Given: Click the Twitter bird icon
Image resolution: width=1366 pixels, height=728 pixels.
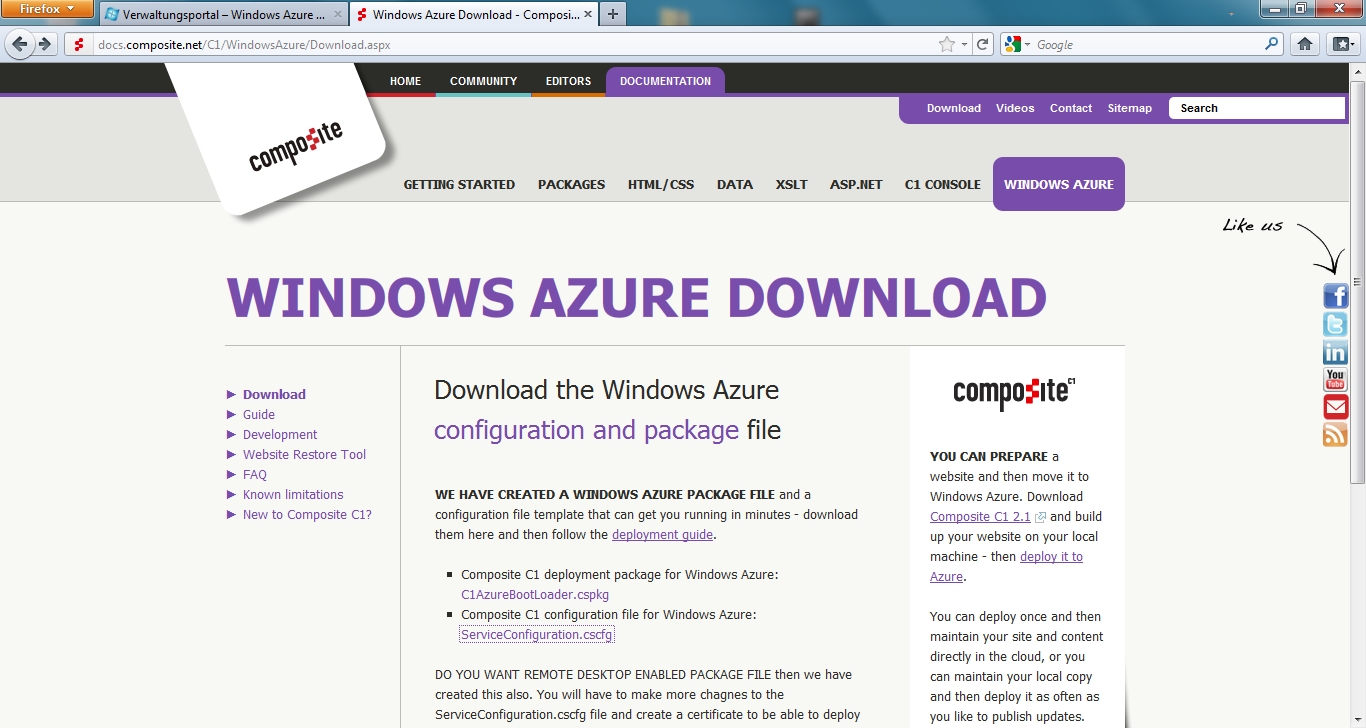Looking at the screenshot, I should coord(1335,324).
